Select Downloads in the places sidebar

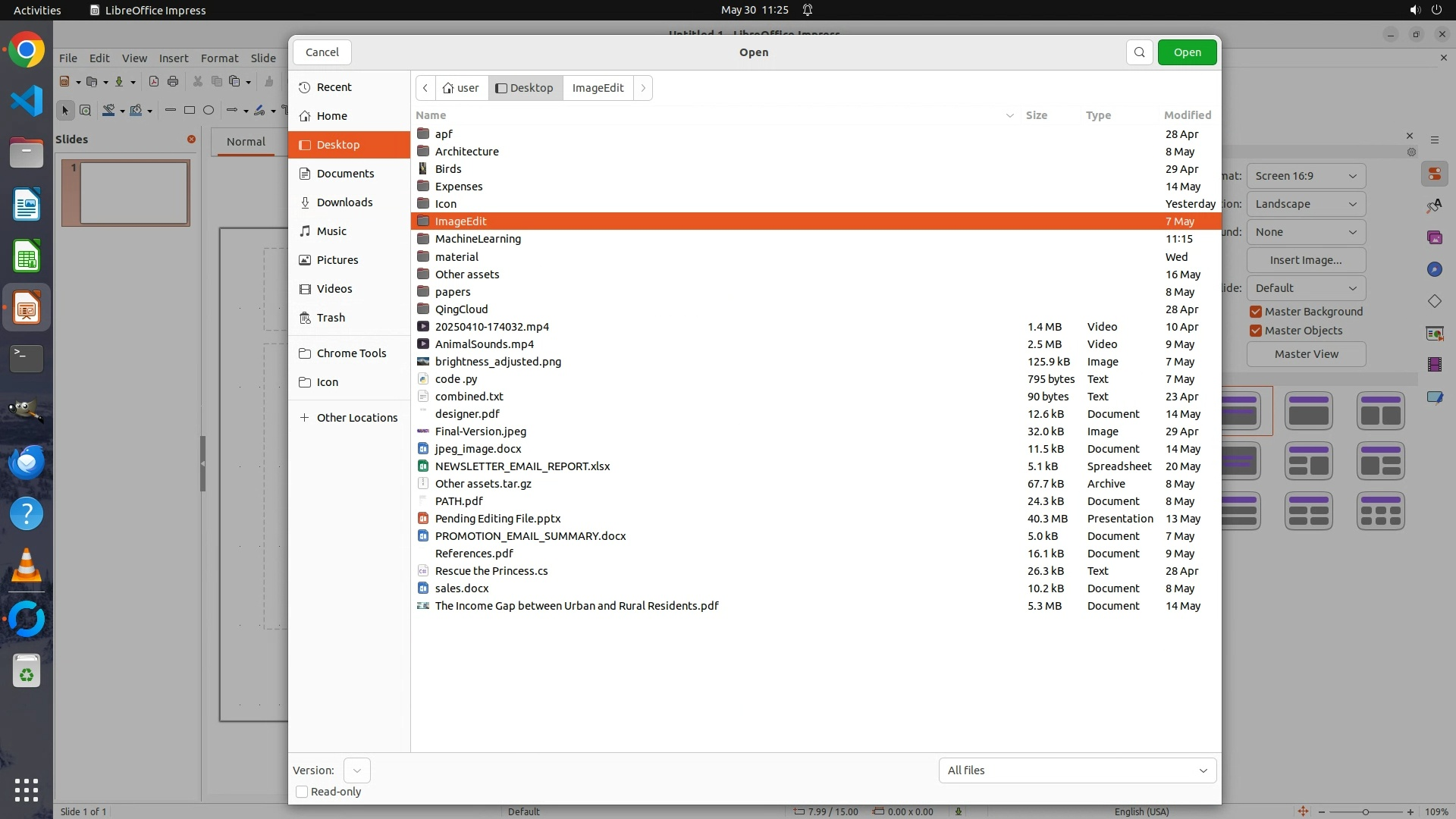point(344,202)
